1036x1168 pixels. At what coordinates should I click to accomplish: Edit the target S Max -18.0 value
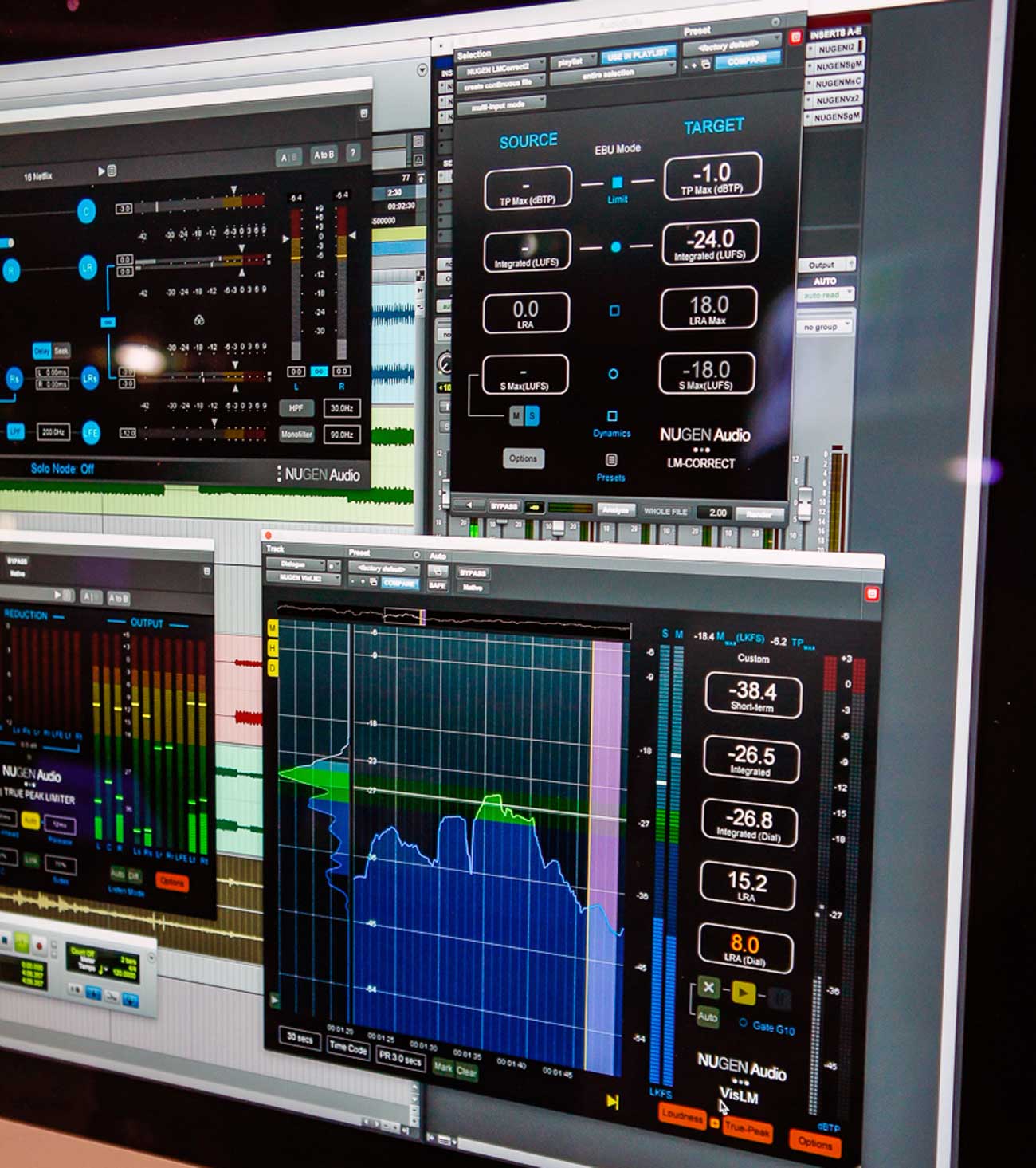[x=706, y=373]
